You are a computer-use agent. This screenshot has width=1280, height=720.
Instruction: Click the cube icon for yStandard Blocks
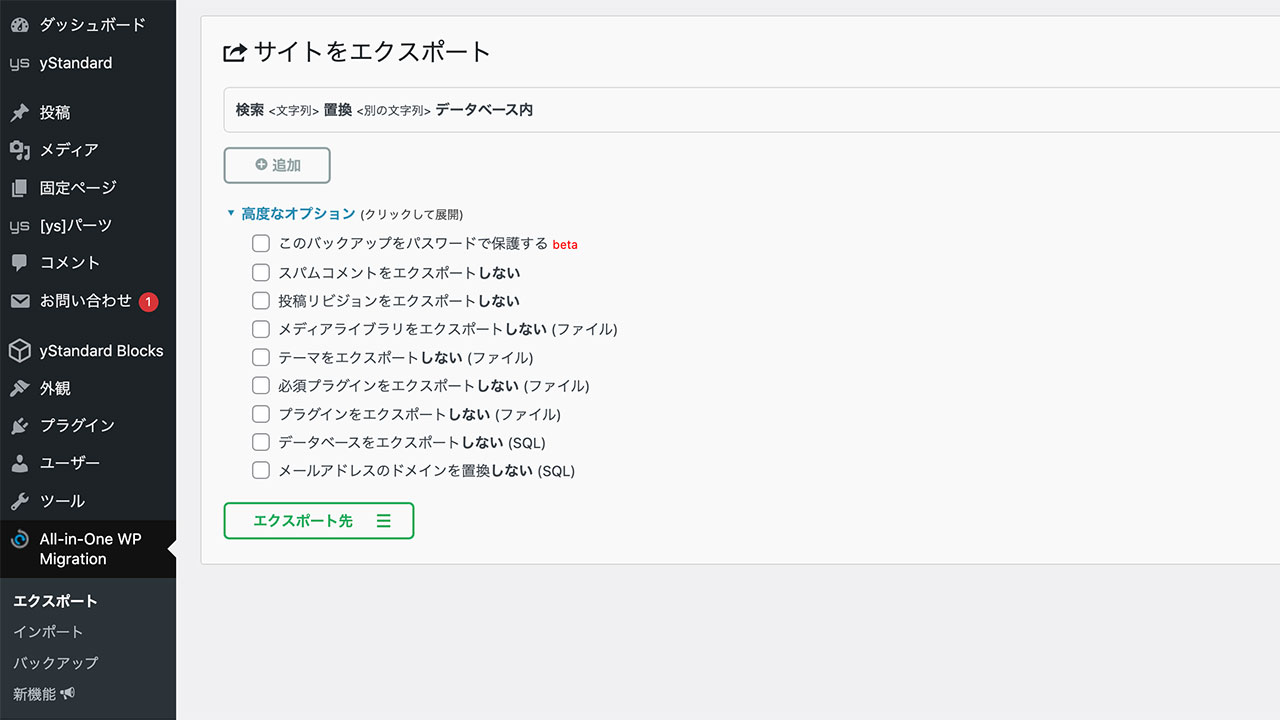[19, 351]
